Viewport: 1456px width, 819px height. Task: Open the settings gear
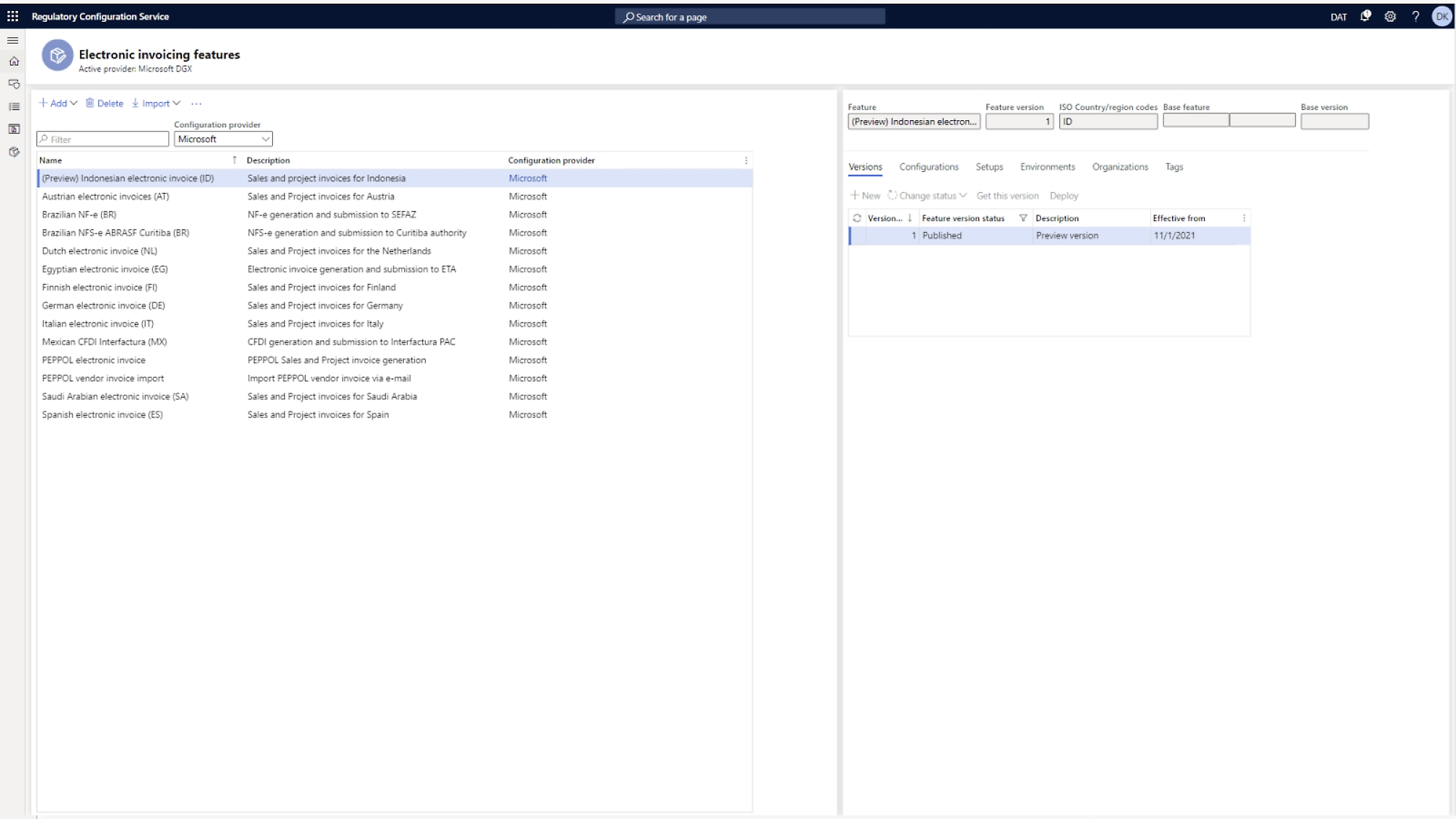point(1390,16)
